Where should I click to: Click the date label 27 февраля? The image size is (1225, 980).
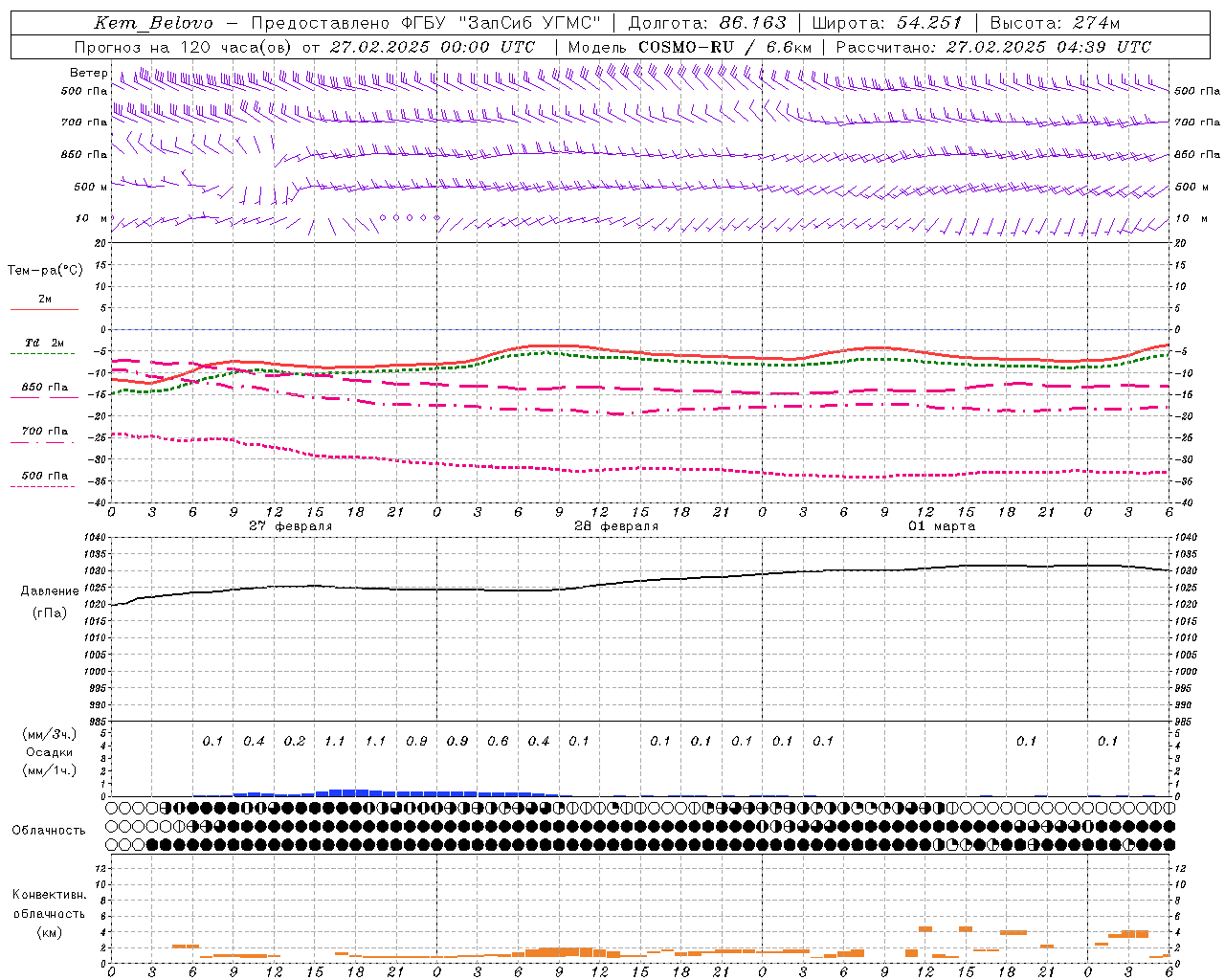(x=291, y=525)
